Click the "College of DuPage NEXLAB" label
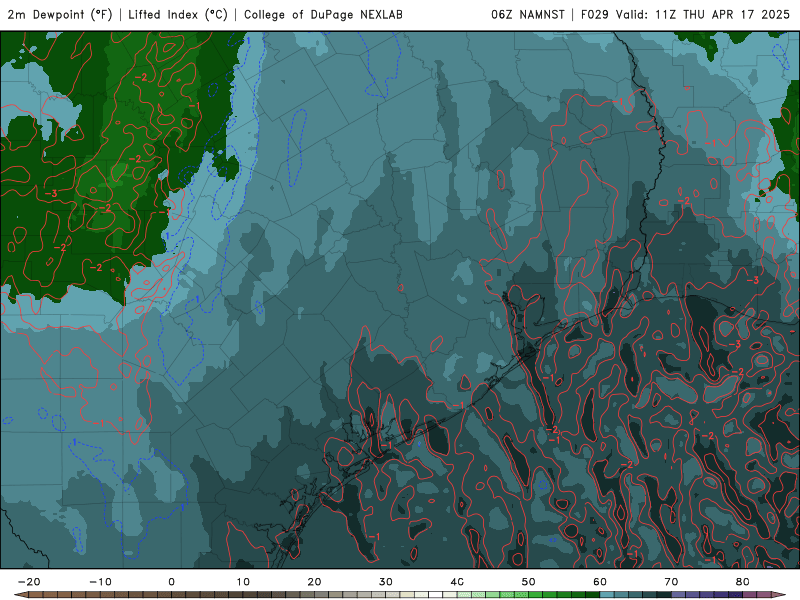Screen dimensions: 800x600 coord(323,14)
